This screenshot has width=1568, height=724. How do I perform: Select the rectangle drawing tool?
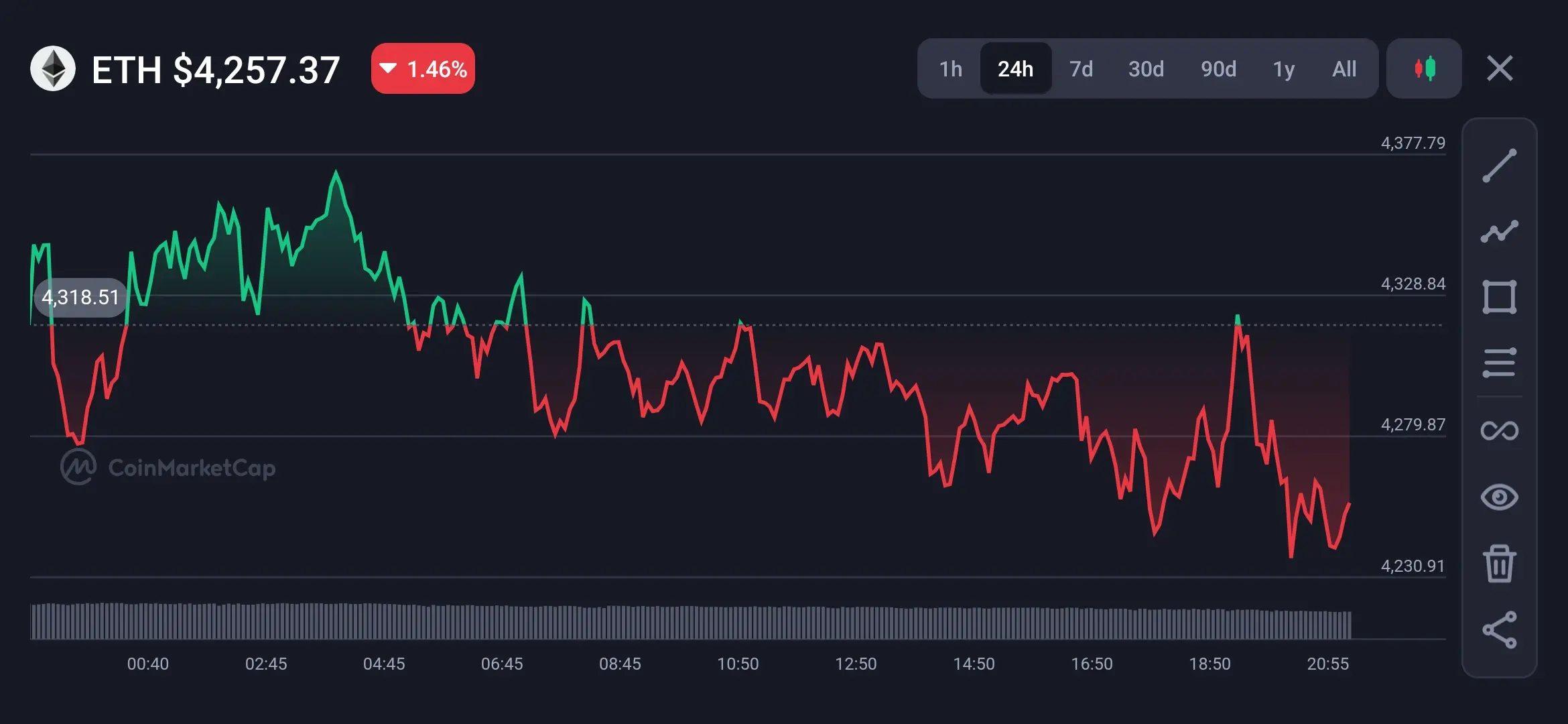tap(1499, 297)
